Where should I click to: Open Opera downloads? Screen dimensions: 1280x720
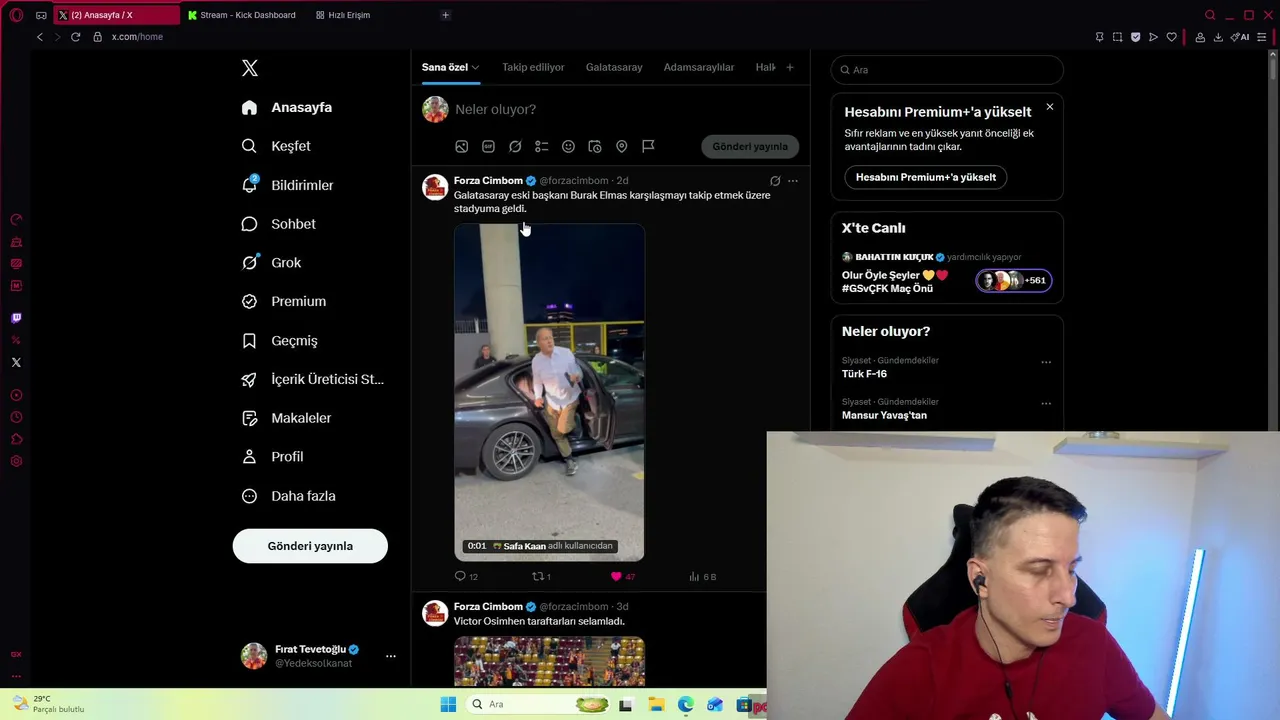pyautogui.click(x=1218, y=37)
